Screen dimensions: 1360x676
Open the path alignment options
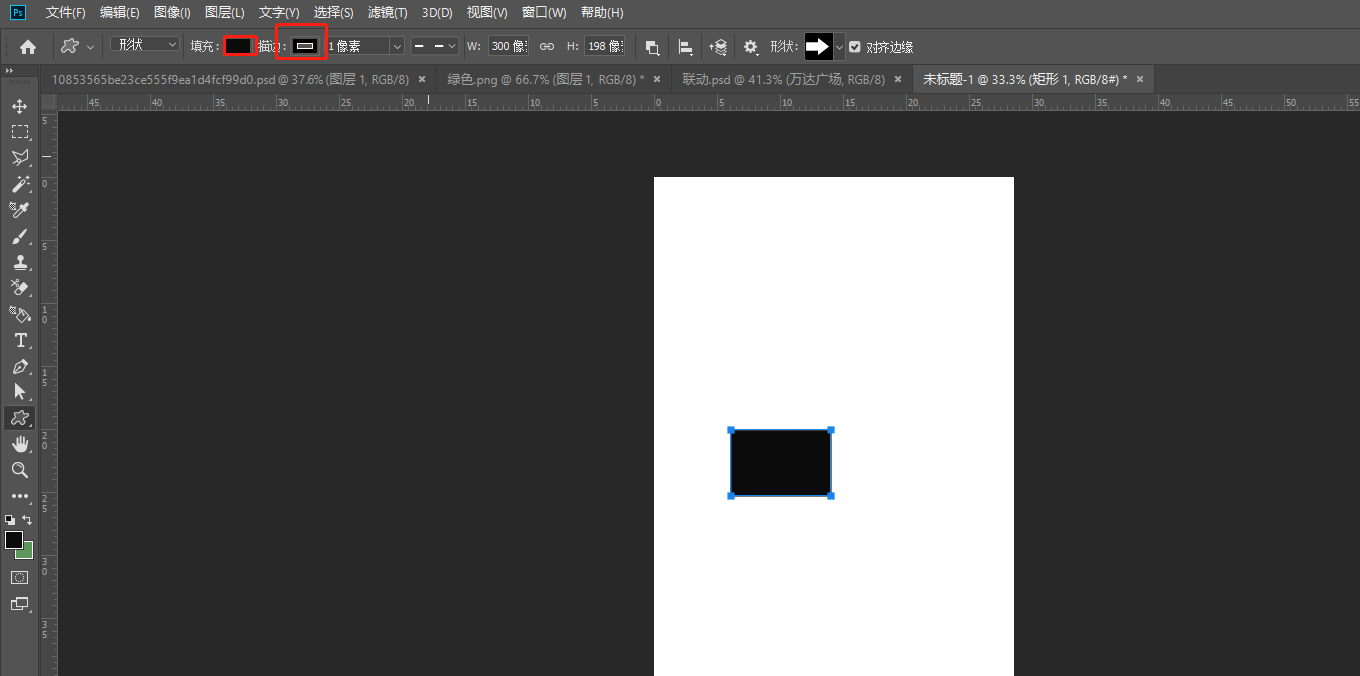point(686,47)
